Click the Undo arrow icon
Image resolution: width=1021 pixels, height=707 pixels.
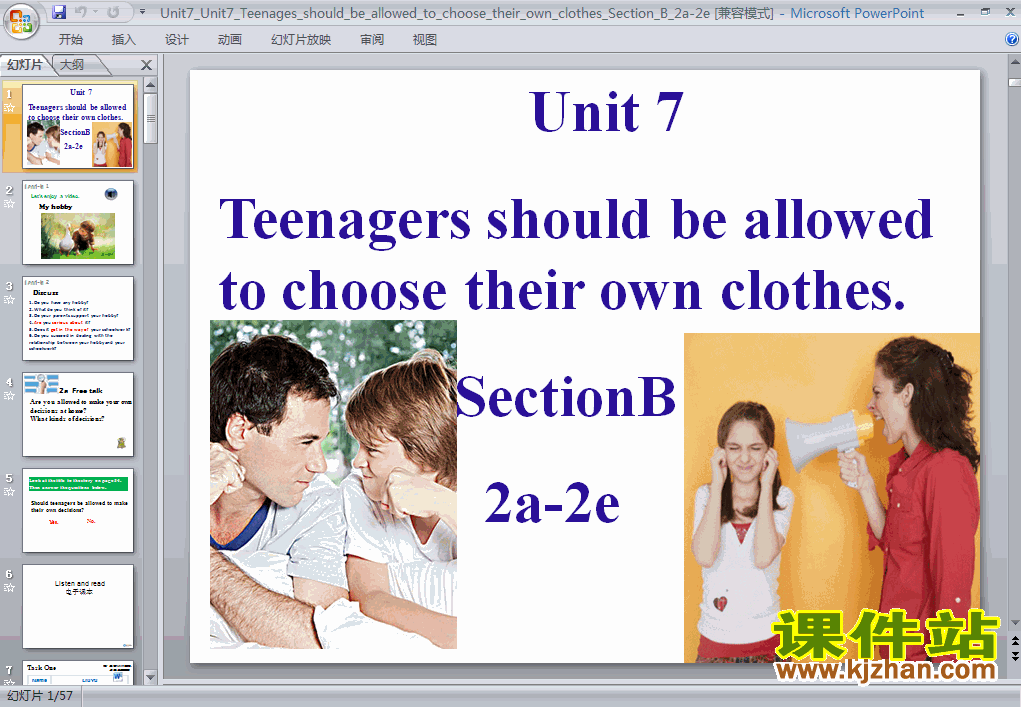pos(81,12)
